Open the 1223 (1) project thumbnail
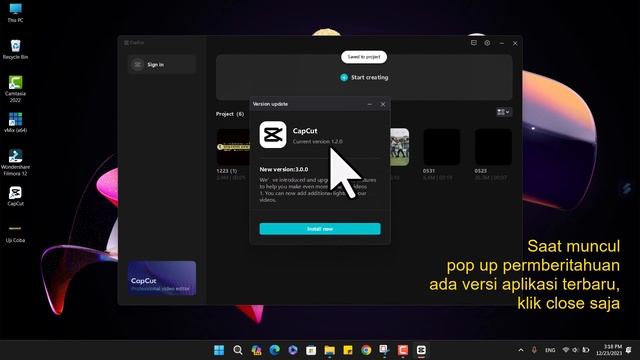 click(233, 147)
